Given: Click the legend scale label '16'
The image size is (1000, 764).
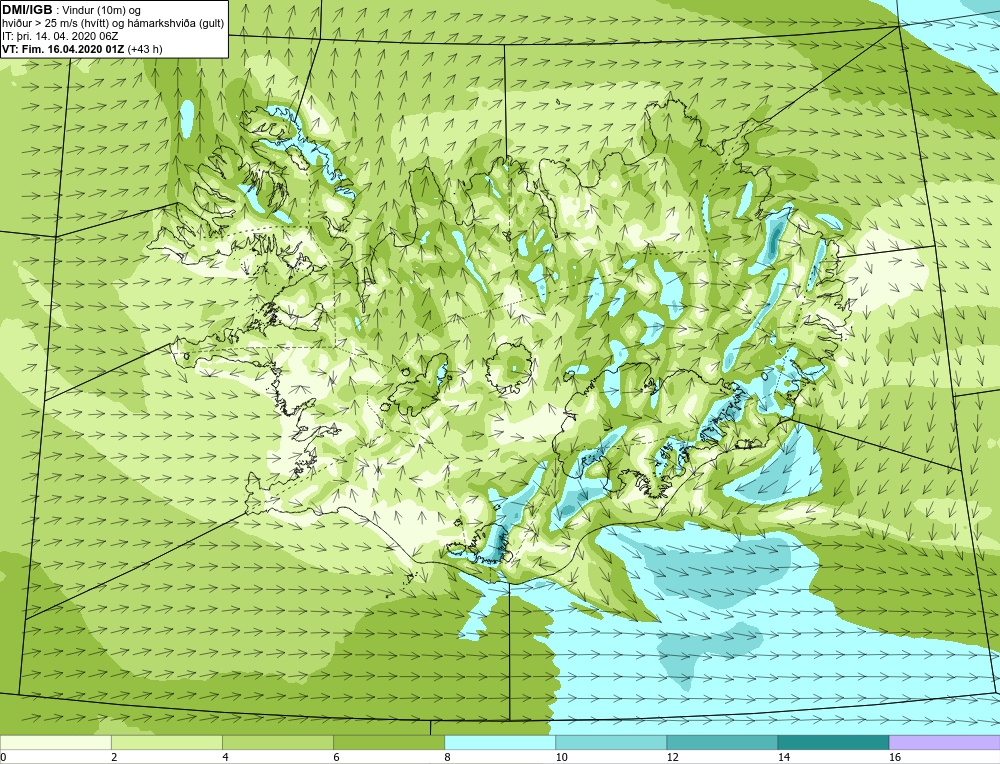Looking at the screenshot, I should [x=895, y=757].
